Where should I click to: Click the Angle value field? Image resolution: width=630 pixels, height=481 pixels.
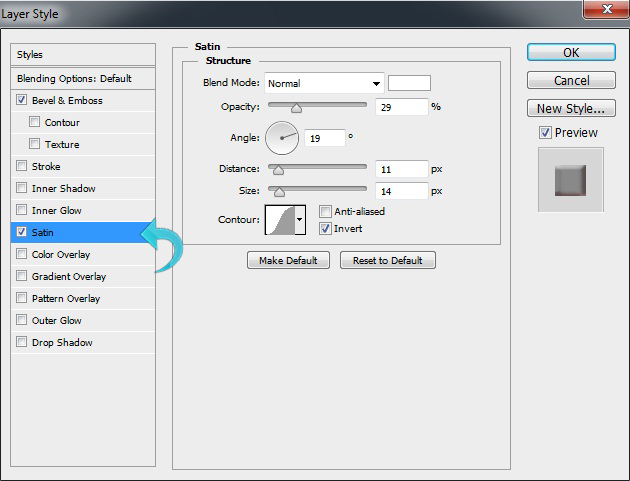coord(325,138)
